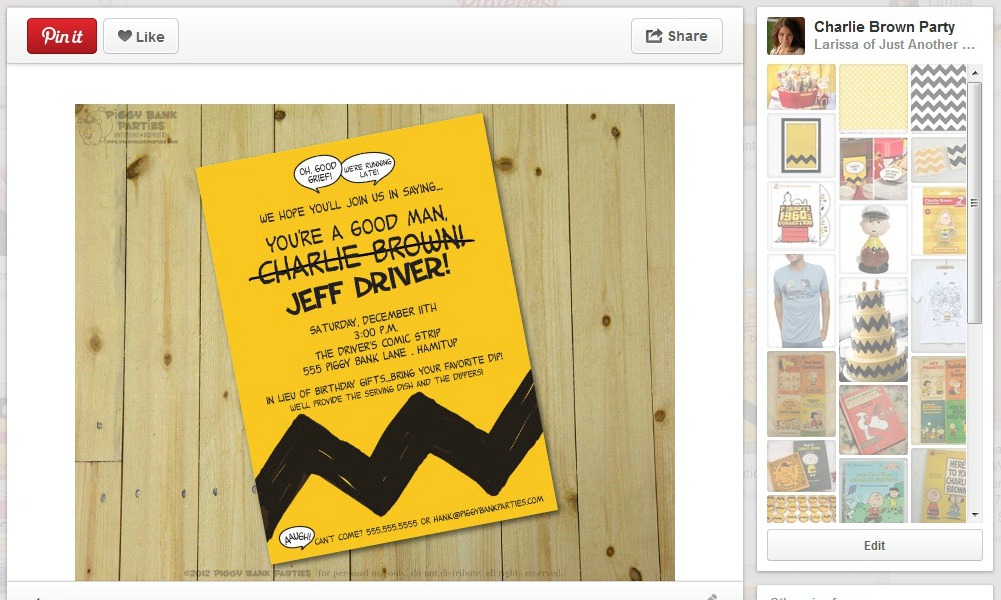This screenshot has height=600, width=1001.
Task: Open the Larissa of Just Another link
Action: (894, 45)
